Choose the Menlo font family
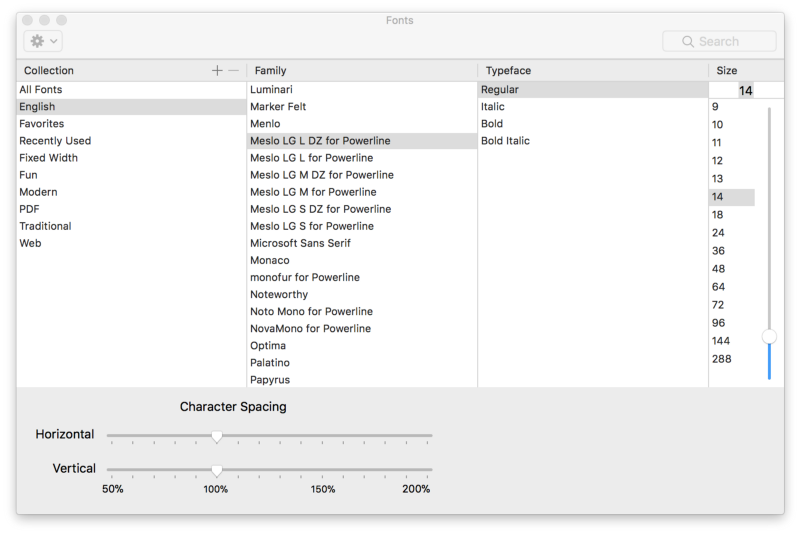 click(362, 124)
